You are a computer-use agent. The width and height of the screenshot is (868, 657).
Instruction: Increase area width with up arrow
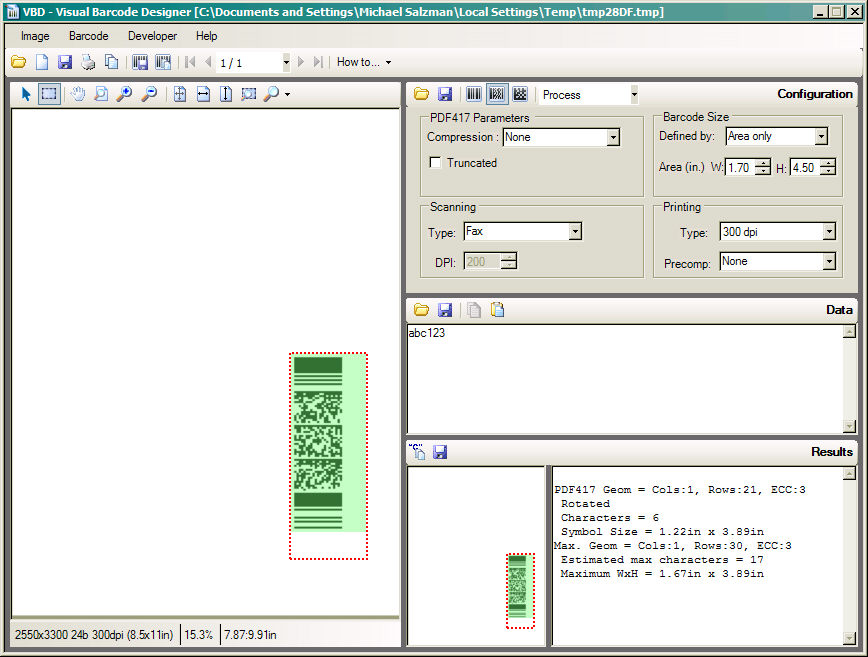click(x=763, y=163)
